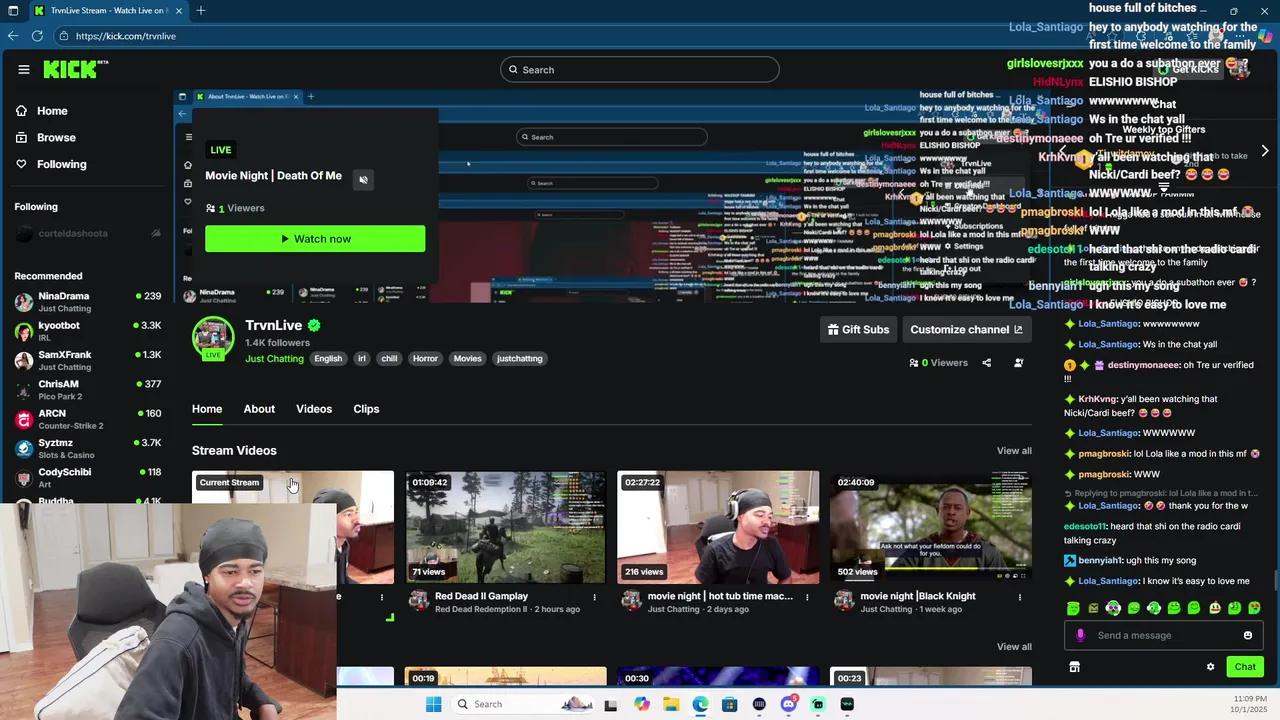Click the chill tag

pos(389,359)
